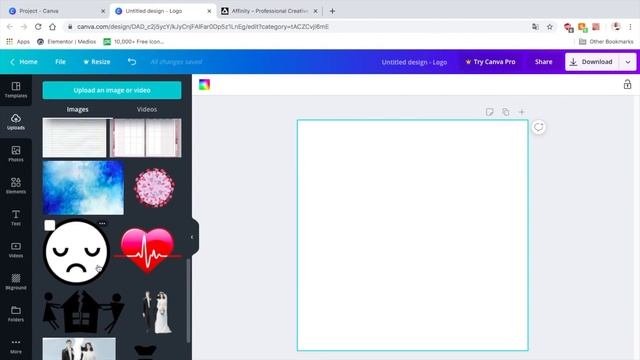The width and height of the screenshot is (640, 360).
Task: Open the Videos sidebar panel
Action: coord(16,250)
